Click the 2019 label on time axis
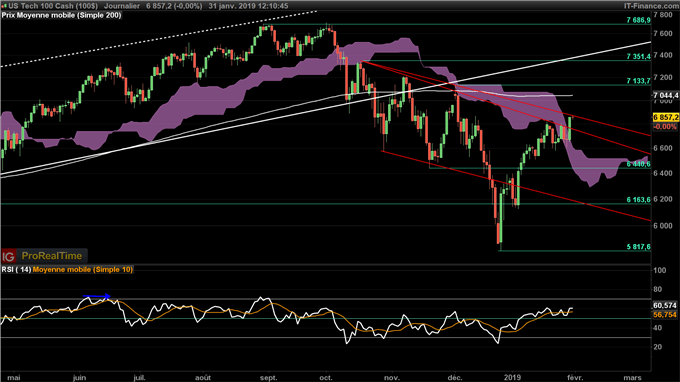Viewport: 680px width, 382px height. tap(512, 378)
